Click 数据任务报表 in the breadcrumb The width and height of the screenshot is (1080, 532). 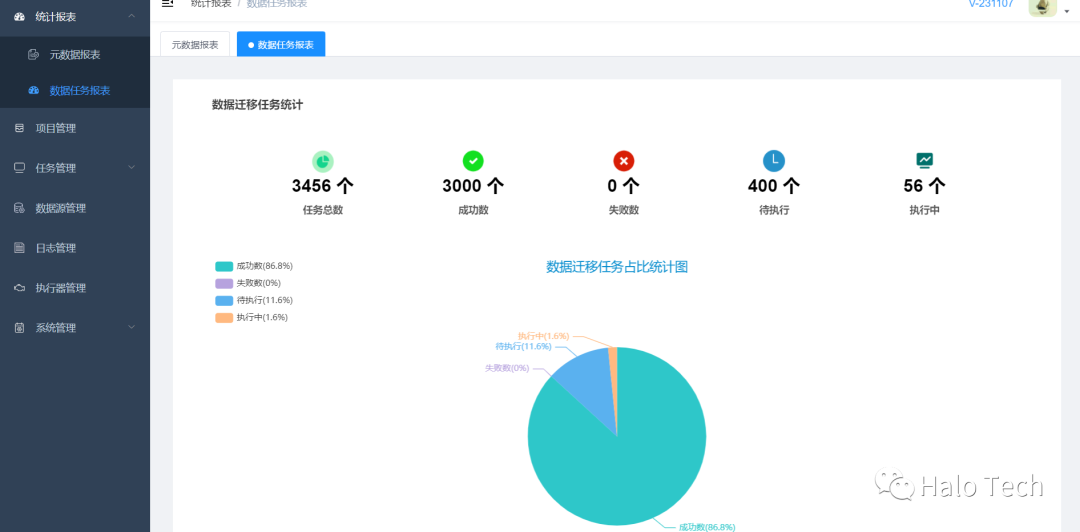point(277,4)
